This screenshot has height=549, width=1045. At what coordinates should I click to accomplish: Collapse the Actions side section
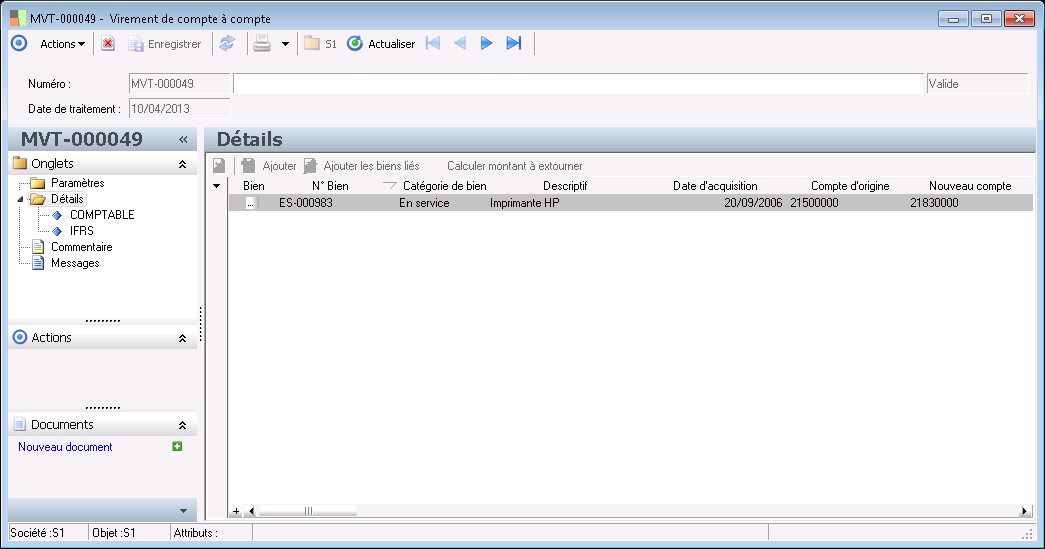coord(182,338)
